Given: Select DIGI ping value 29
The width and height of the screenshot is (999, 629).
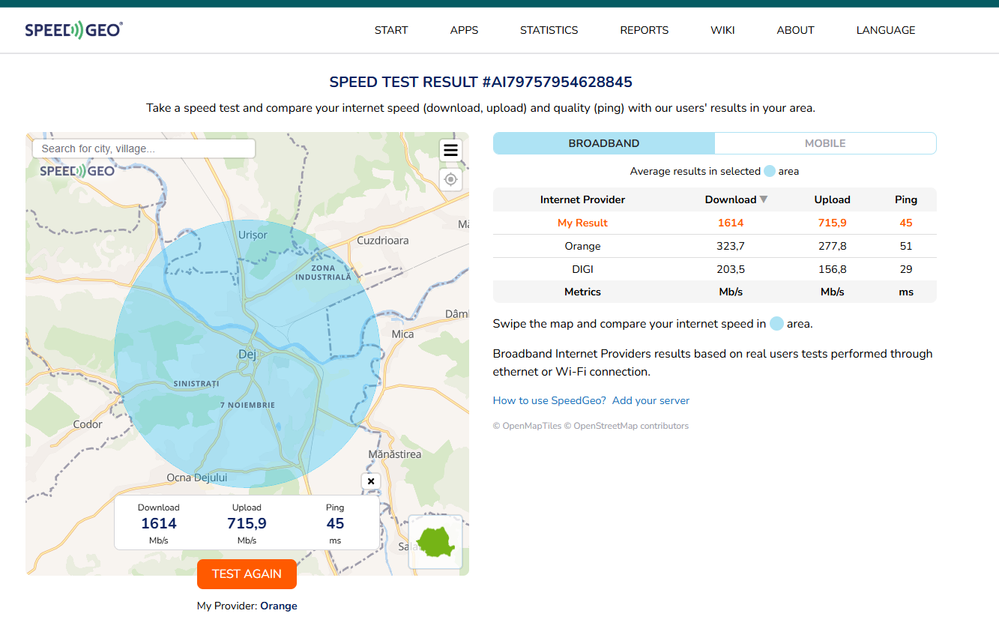Looking at the screenshot, I should [906, 269].
